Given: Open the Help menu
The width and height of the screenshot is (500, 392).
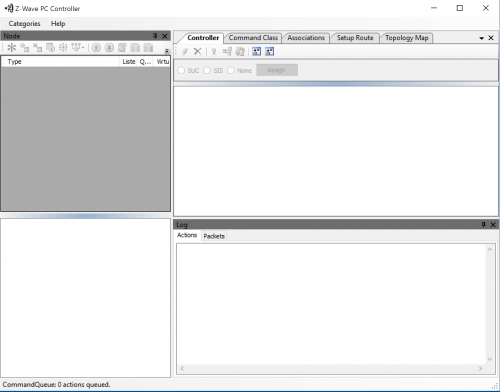Looking at the screenshot, I should click(58, 24).
